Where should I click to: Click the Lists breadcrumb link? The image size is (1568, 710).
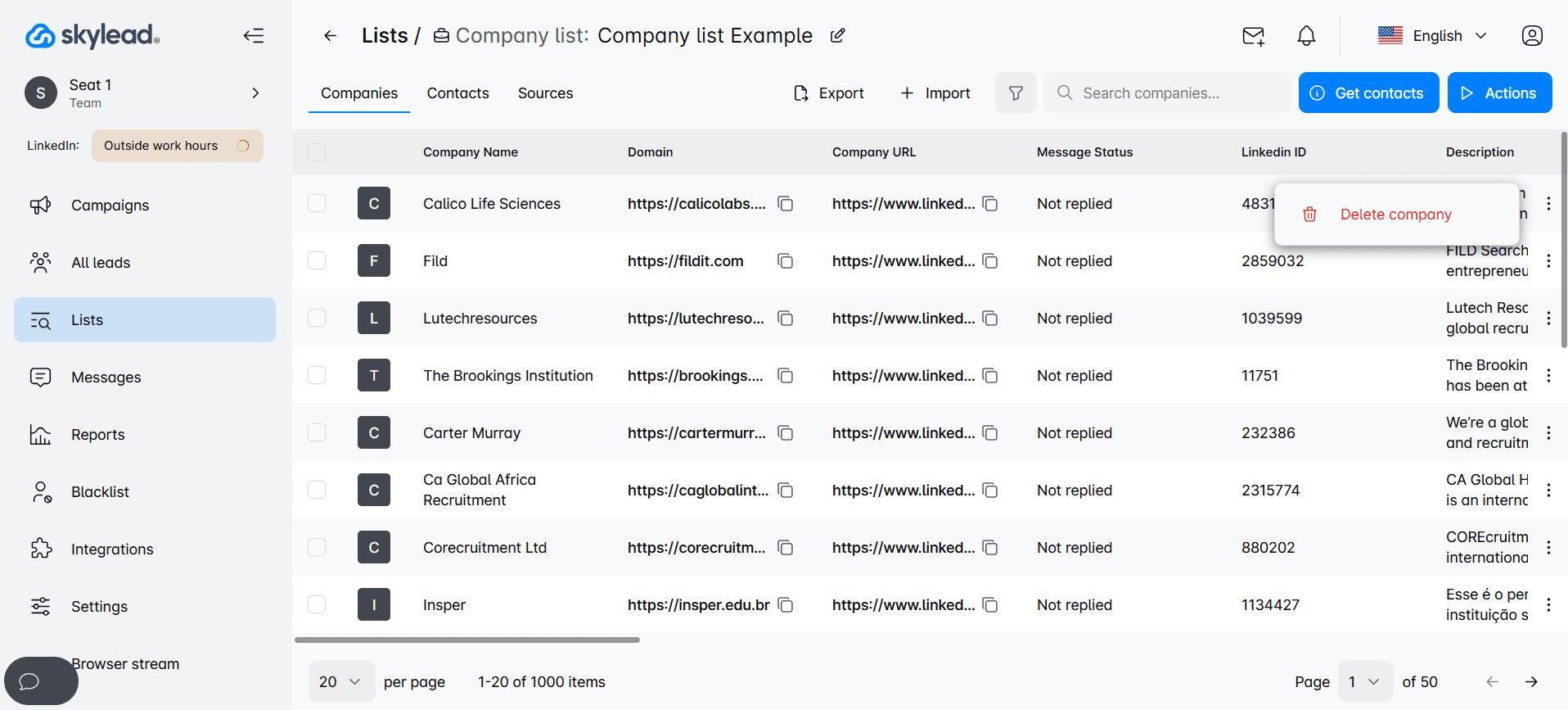point(385,35)
